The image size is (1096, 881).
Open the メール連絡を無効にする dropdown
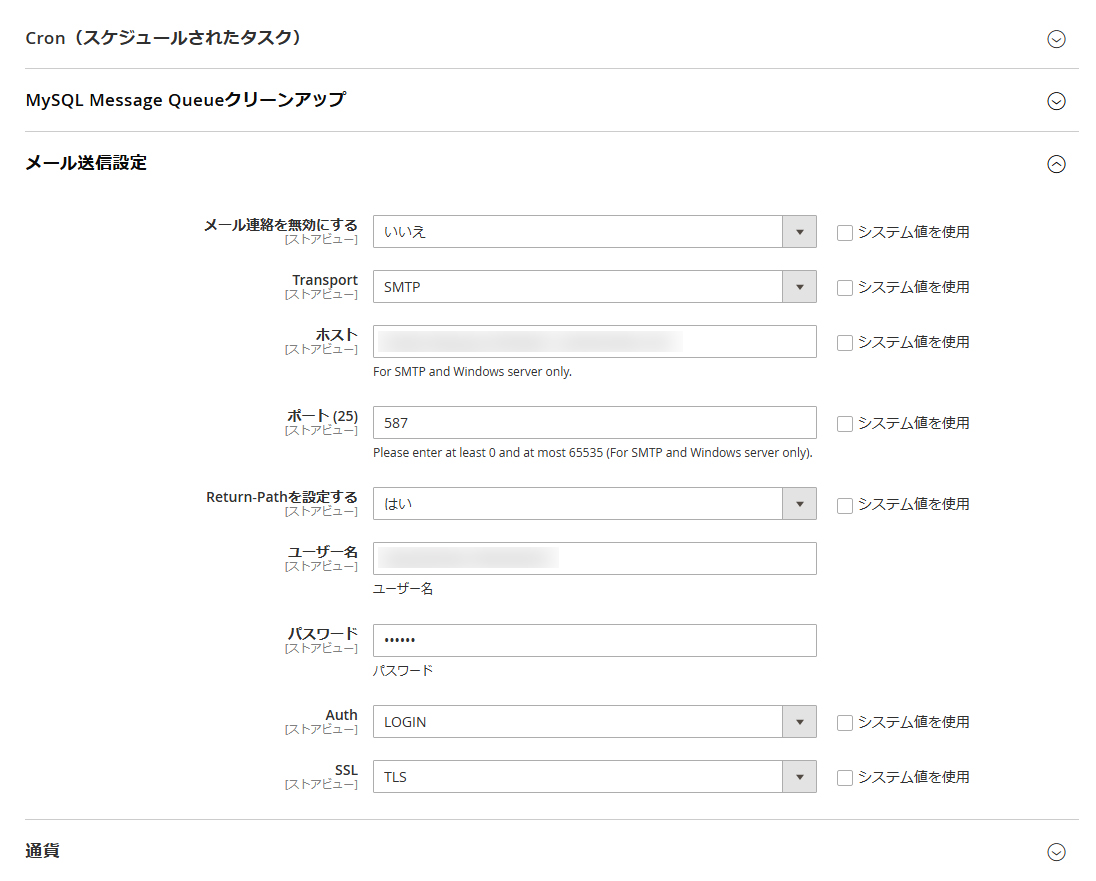(594, 231)
